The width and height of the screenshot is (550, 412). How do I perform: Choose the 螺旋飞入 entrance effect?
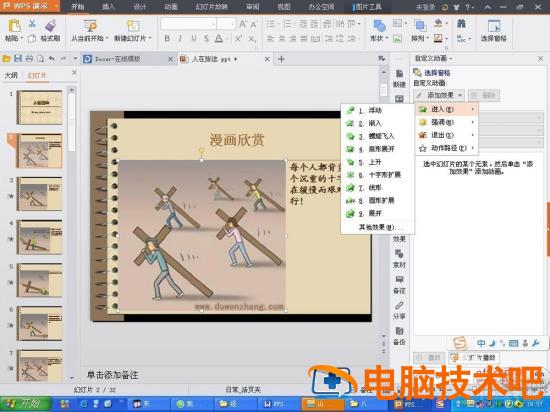pyautogui.click(x=377, y=136)
